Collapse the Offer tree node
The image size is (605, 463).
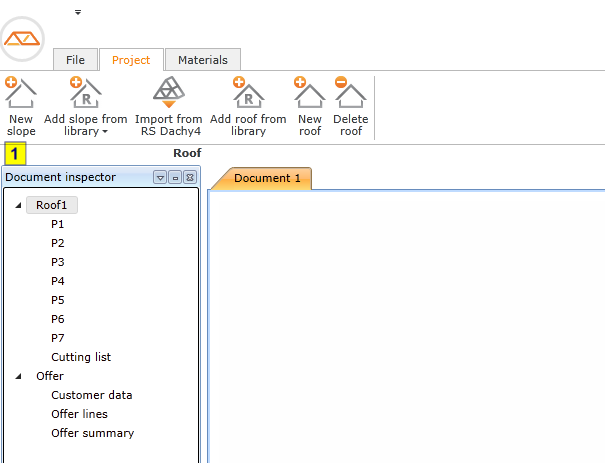coord(19,377)
